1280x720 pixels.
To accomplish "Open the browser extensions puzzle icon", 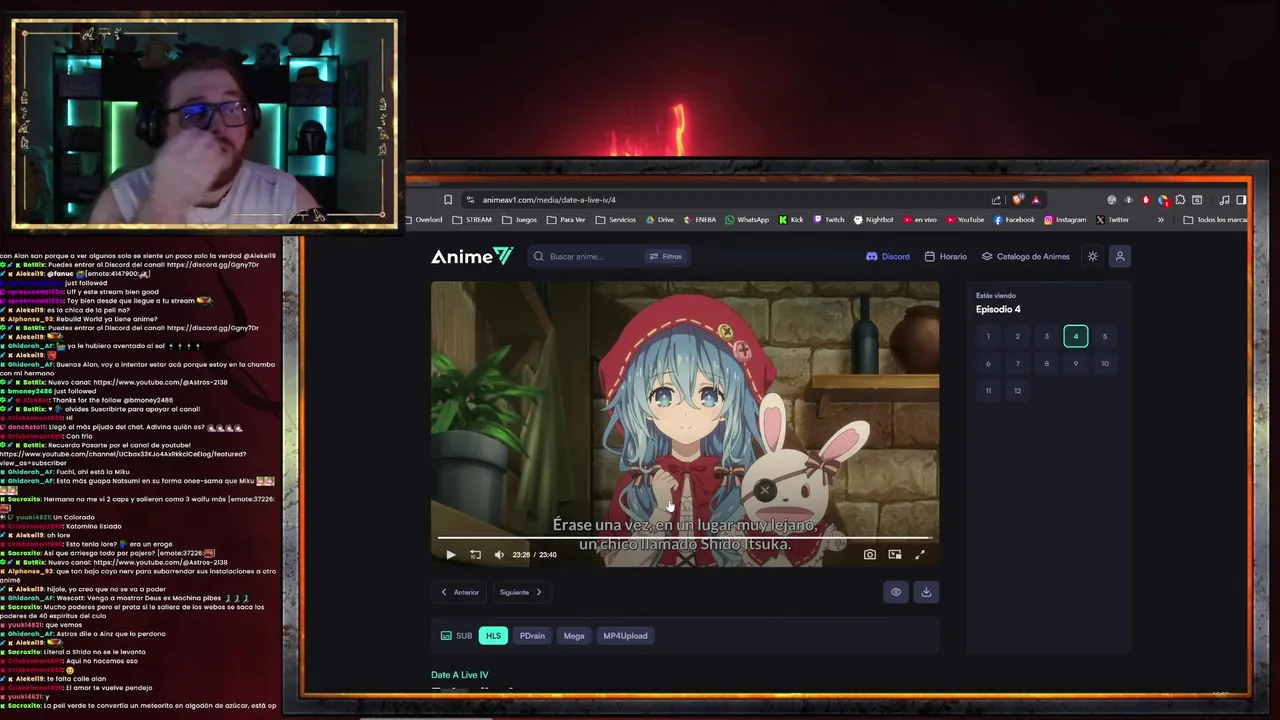I will tap(1180, 200).
